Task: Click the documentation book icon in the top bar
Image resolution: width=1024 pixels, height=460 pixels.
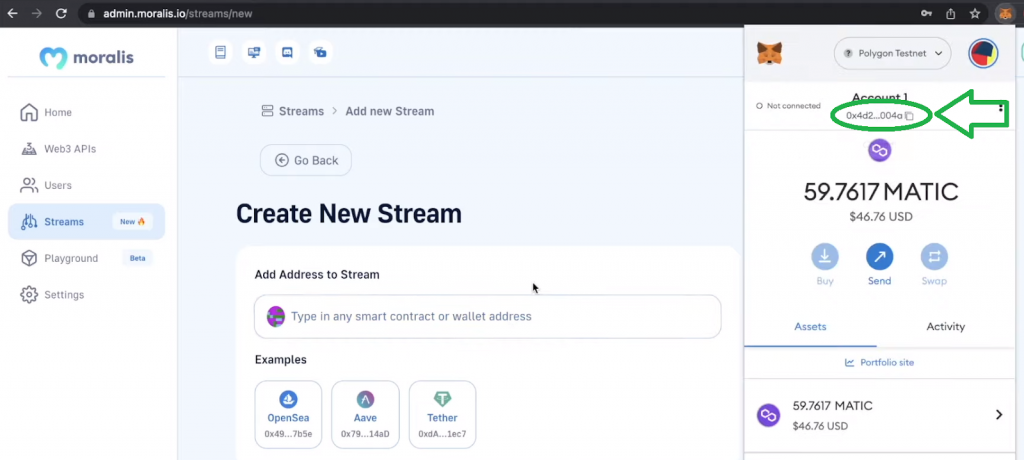Action: point(221,52)
